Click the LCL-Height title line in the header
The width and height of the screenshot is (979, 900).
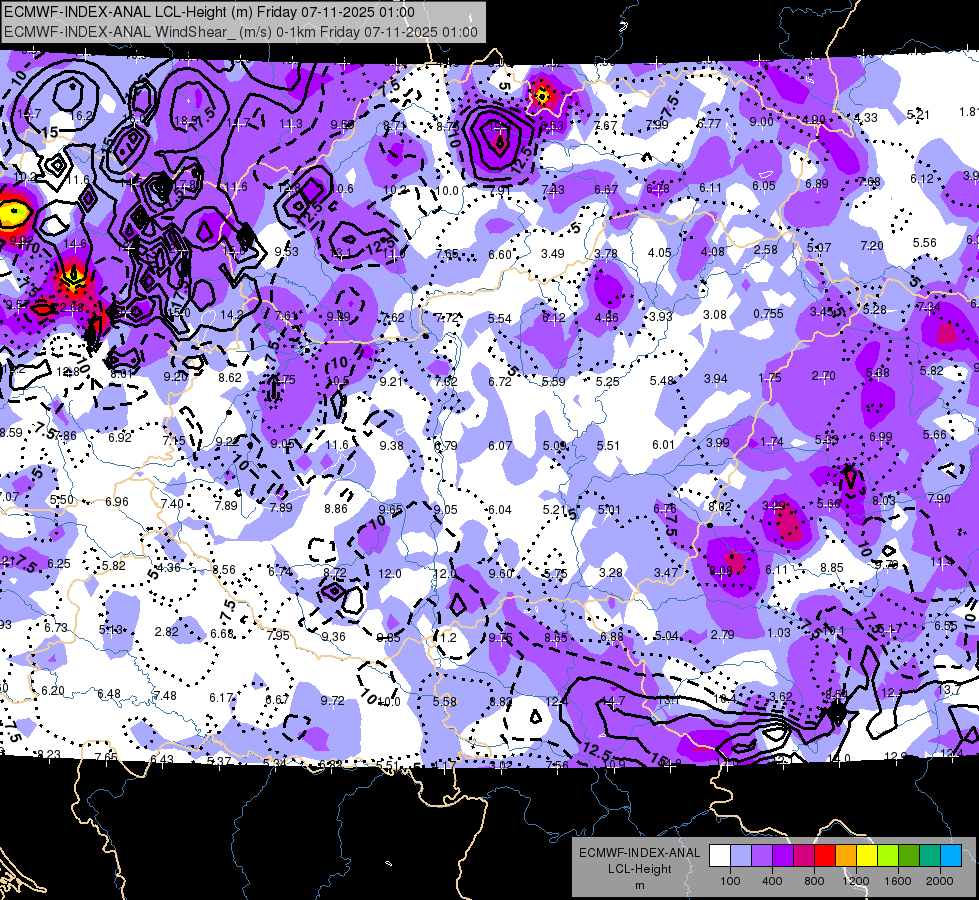(209, 12)
